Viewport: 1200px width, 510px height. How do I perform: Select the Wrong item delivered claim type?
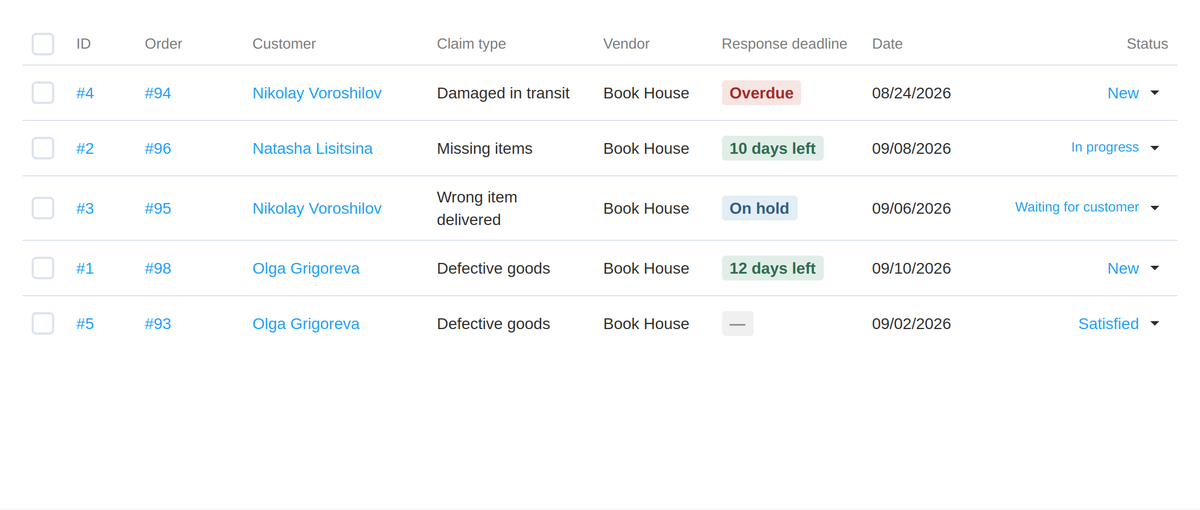pyautogui.click(x=477, y=208)
